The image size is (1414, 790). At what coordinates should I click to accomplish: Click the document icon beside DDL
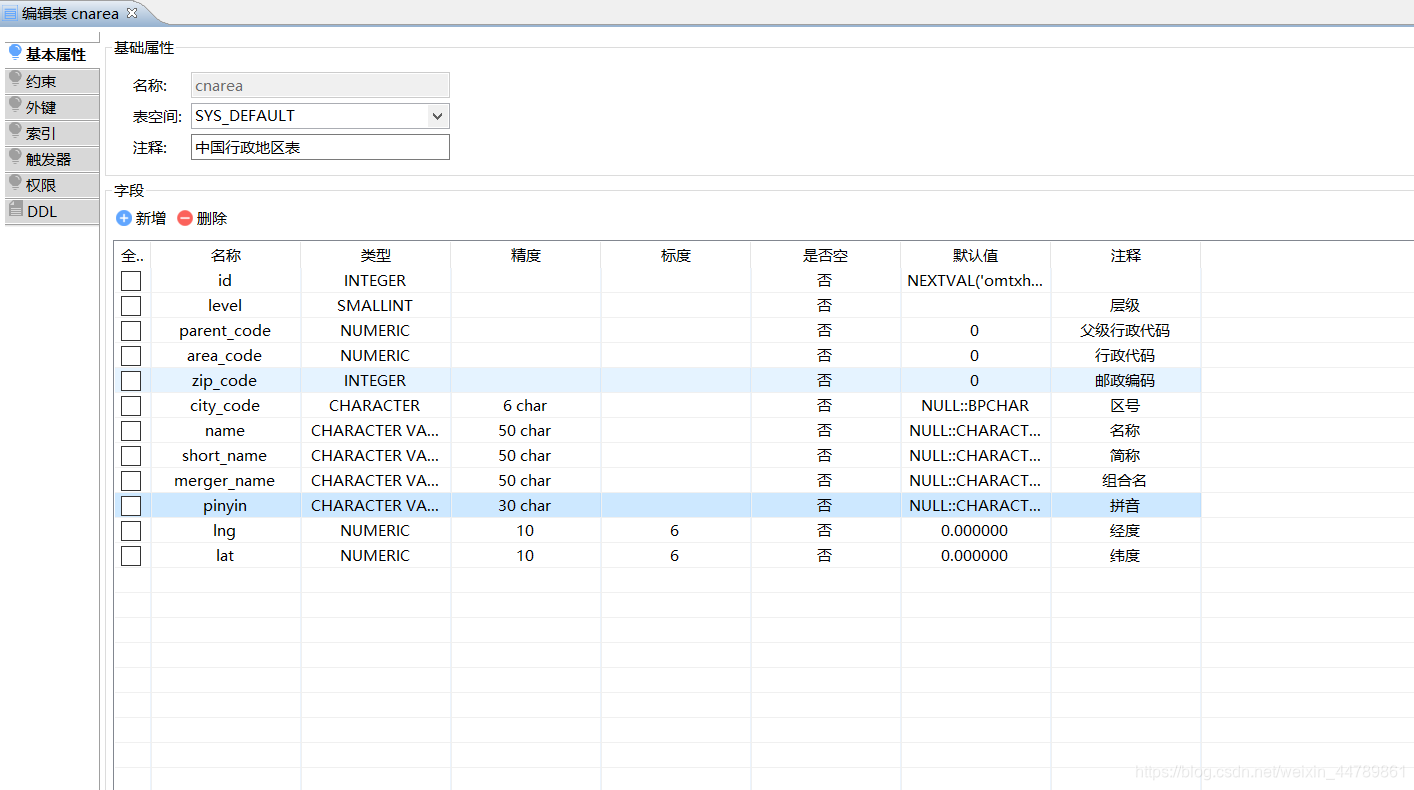pos(15,210)
